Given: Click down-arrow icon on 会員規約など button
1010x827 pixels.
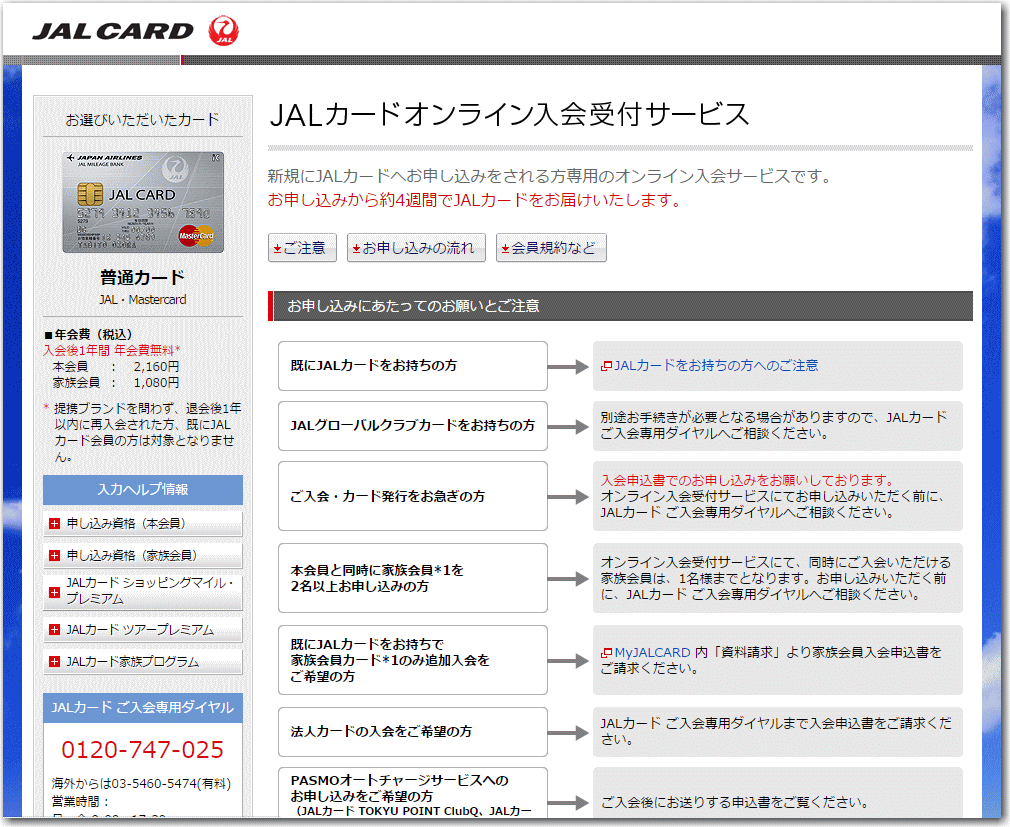Looking at the screenshot, I should tap(506, 249).
